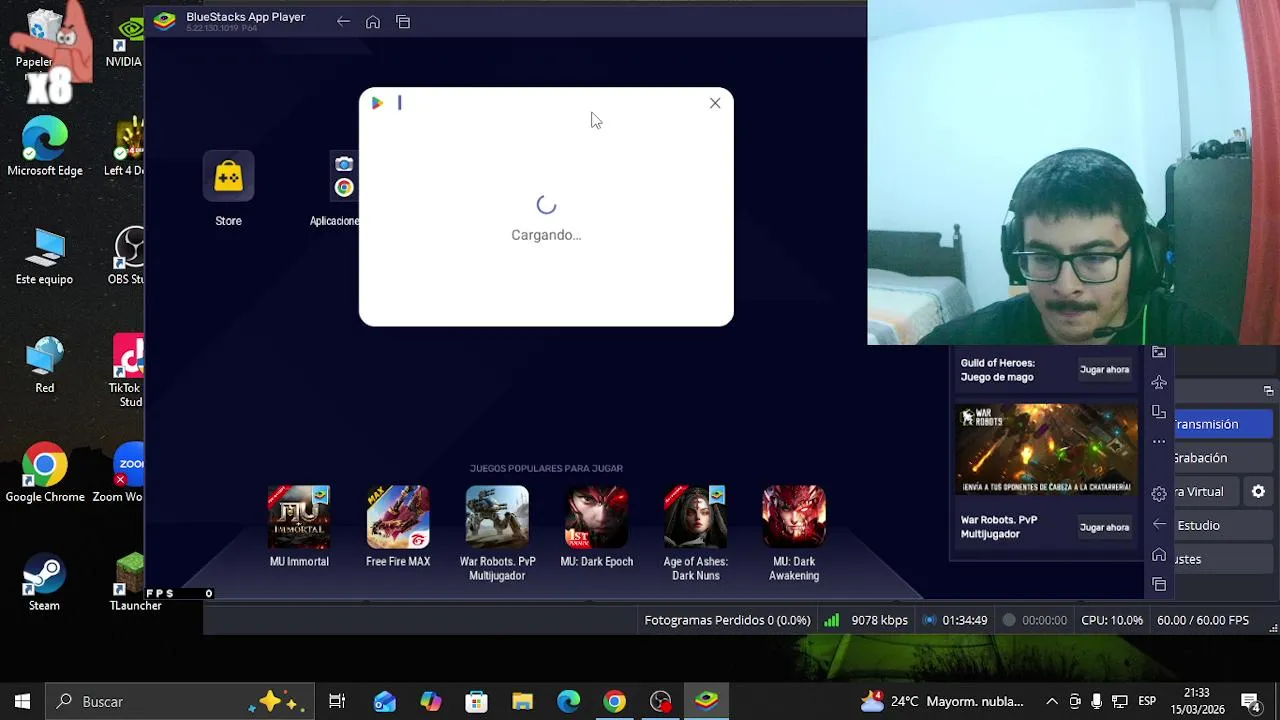1280x720 pixels.
Task: Open Outlook from taskbar
Action: click(x=385, y=702)
